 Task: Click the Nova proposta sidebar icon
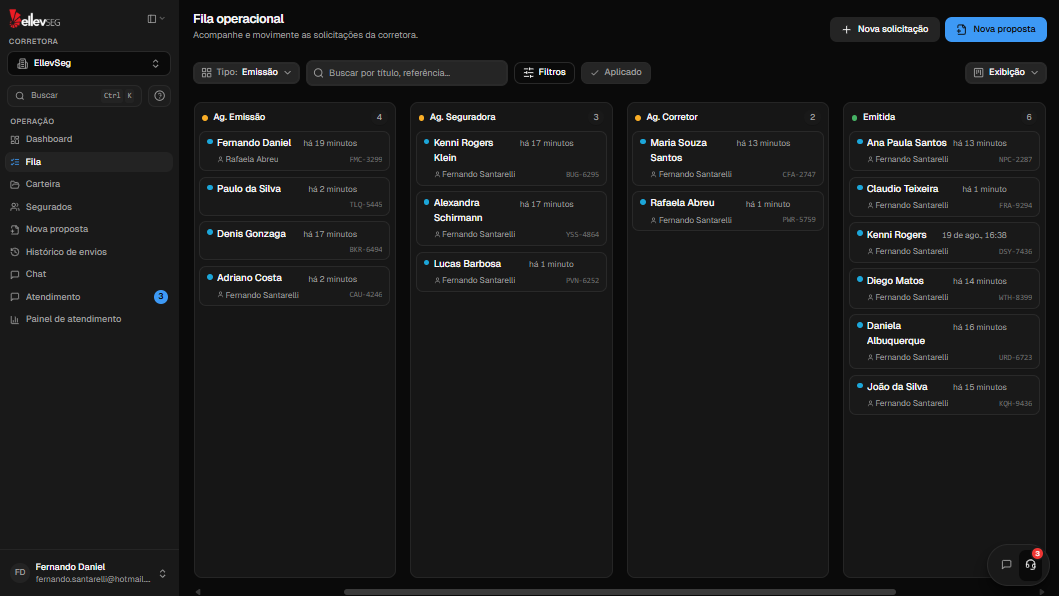(x=15, y=230)
